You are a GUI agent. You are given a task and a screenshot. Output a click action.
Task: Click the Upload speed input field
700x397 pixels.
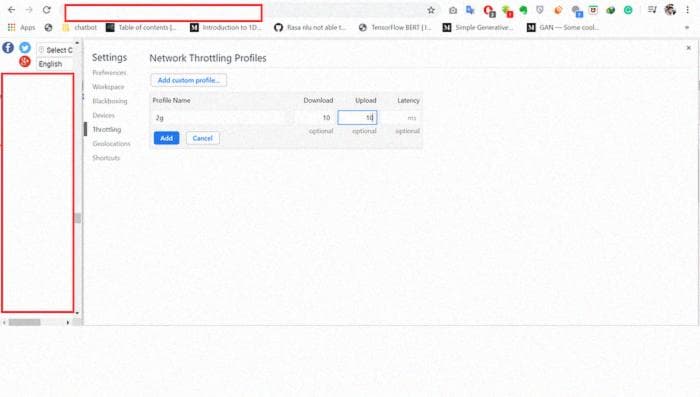[x=357, y=118]
